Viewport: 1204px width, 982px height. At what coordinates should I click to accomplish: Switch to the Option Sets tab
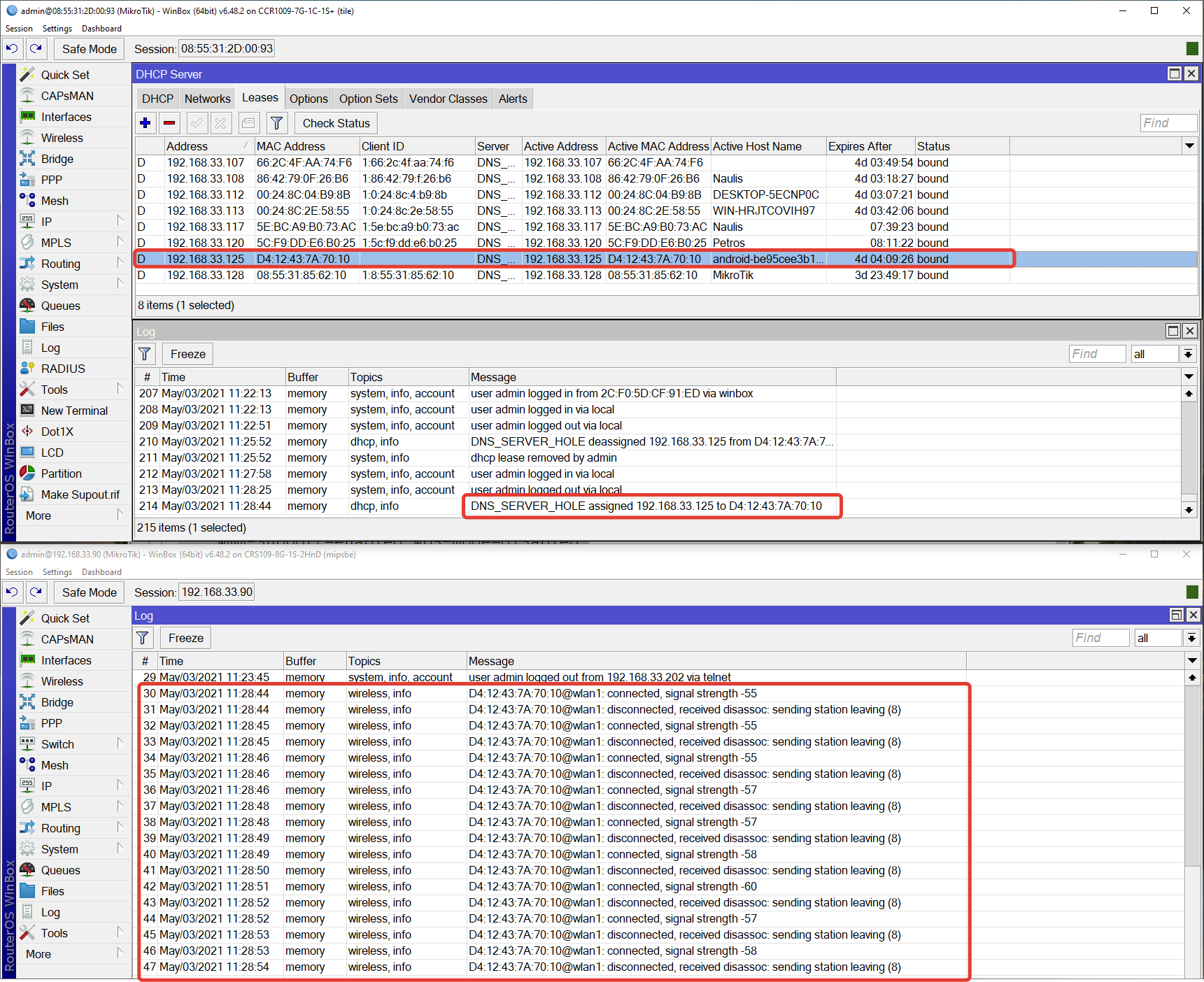coord(368,99)
